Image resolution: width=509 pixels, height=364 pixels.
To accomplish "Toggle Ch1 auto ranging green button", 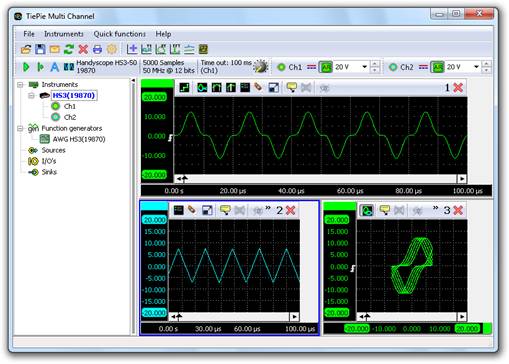I will [x=326, y=67].
